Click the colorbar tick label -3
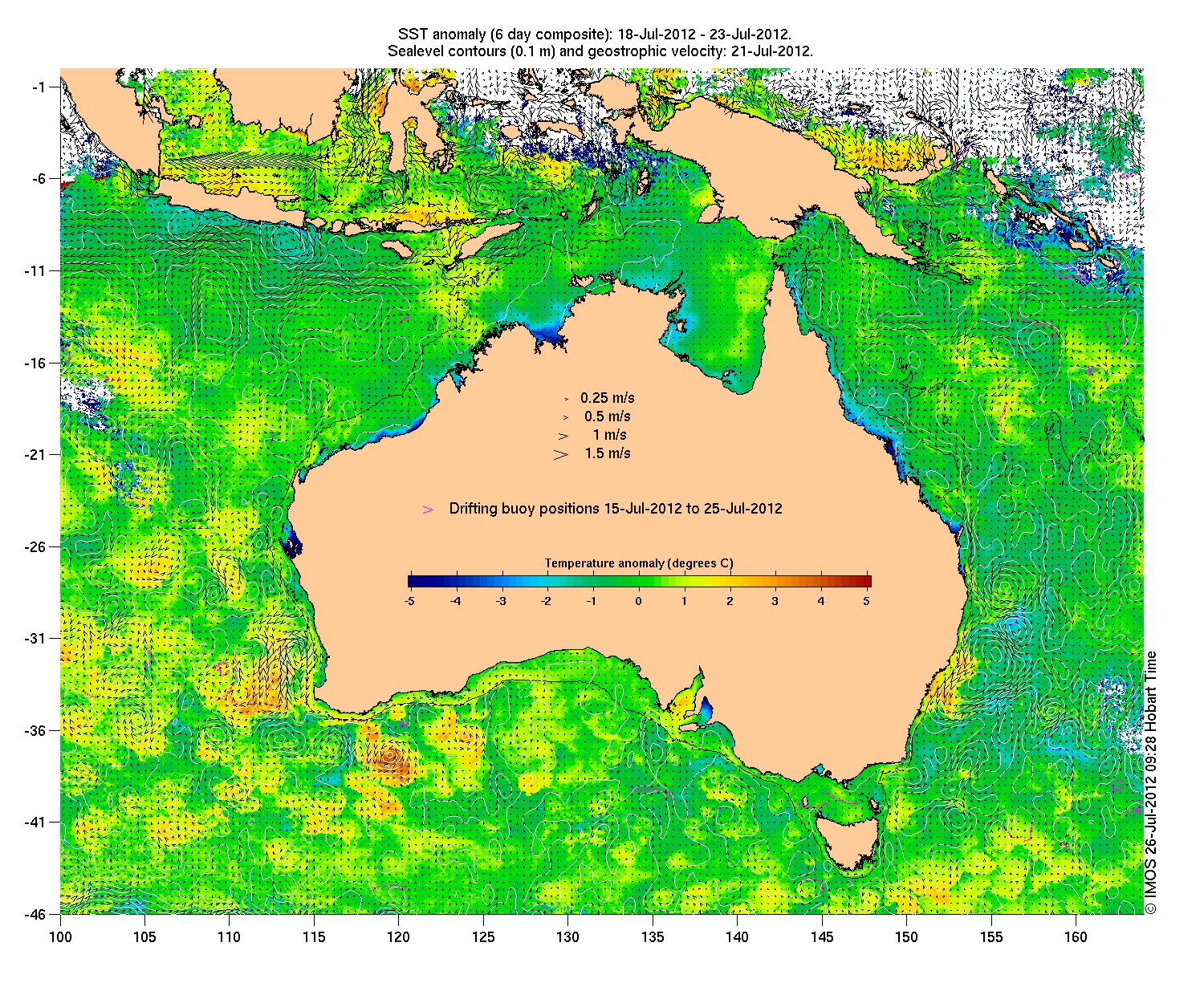 click(502, 601)
